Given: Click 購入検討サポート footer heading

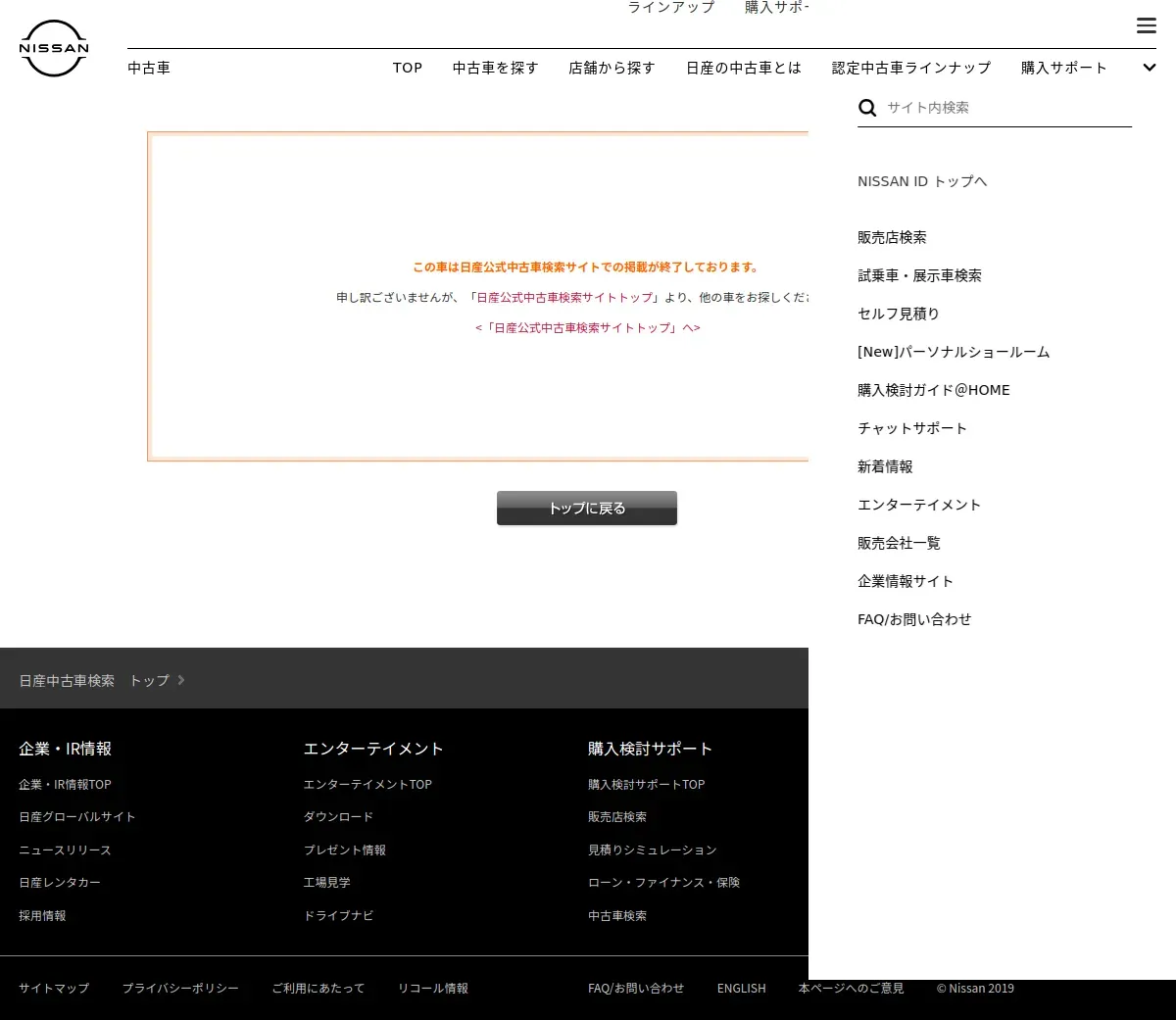Looking at the screenshot, I should [651, 749].
